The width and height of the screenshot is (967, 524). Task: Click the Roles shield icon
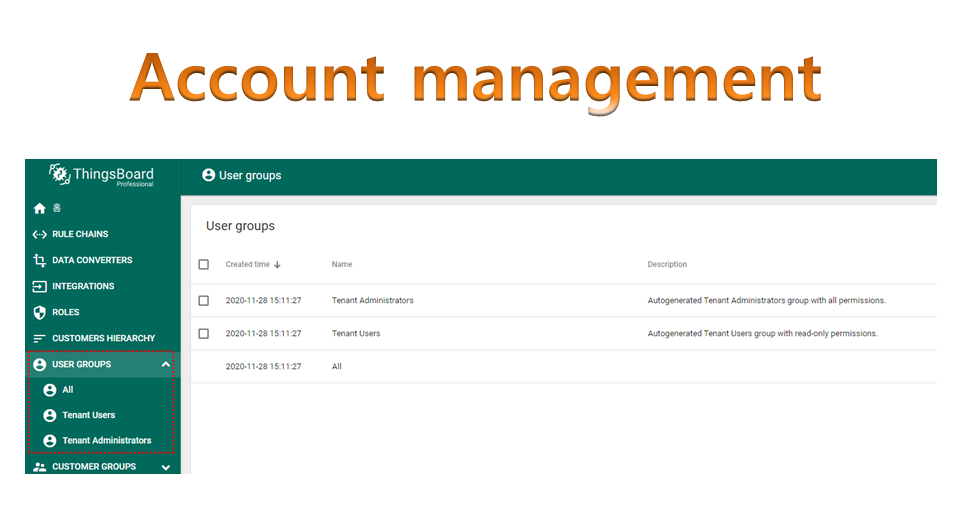[39, 313]
